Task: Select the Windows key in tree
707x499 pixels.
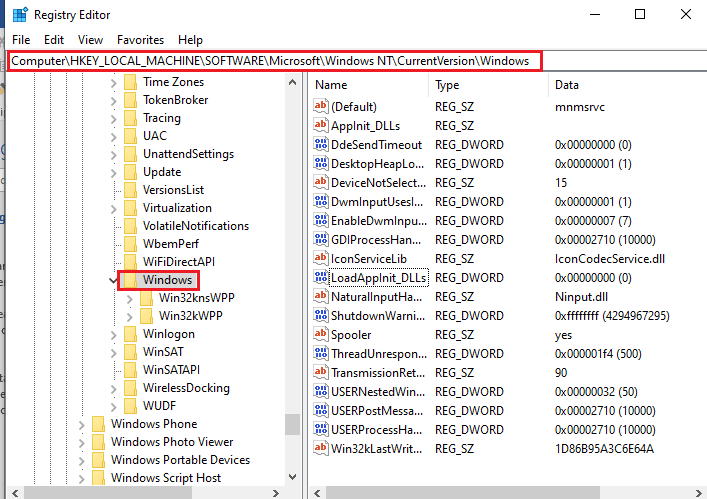Action: [x=167, y=280]
